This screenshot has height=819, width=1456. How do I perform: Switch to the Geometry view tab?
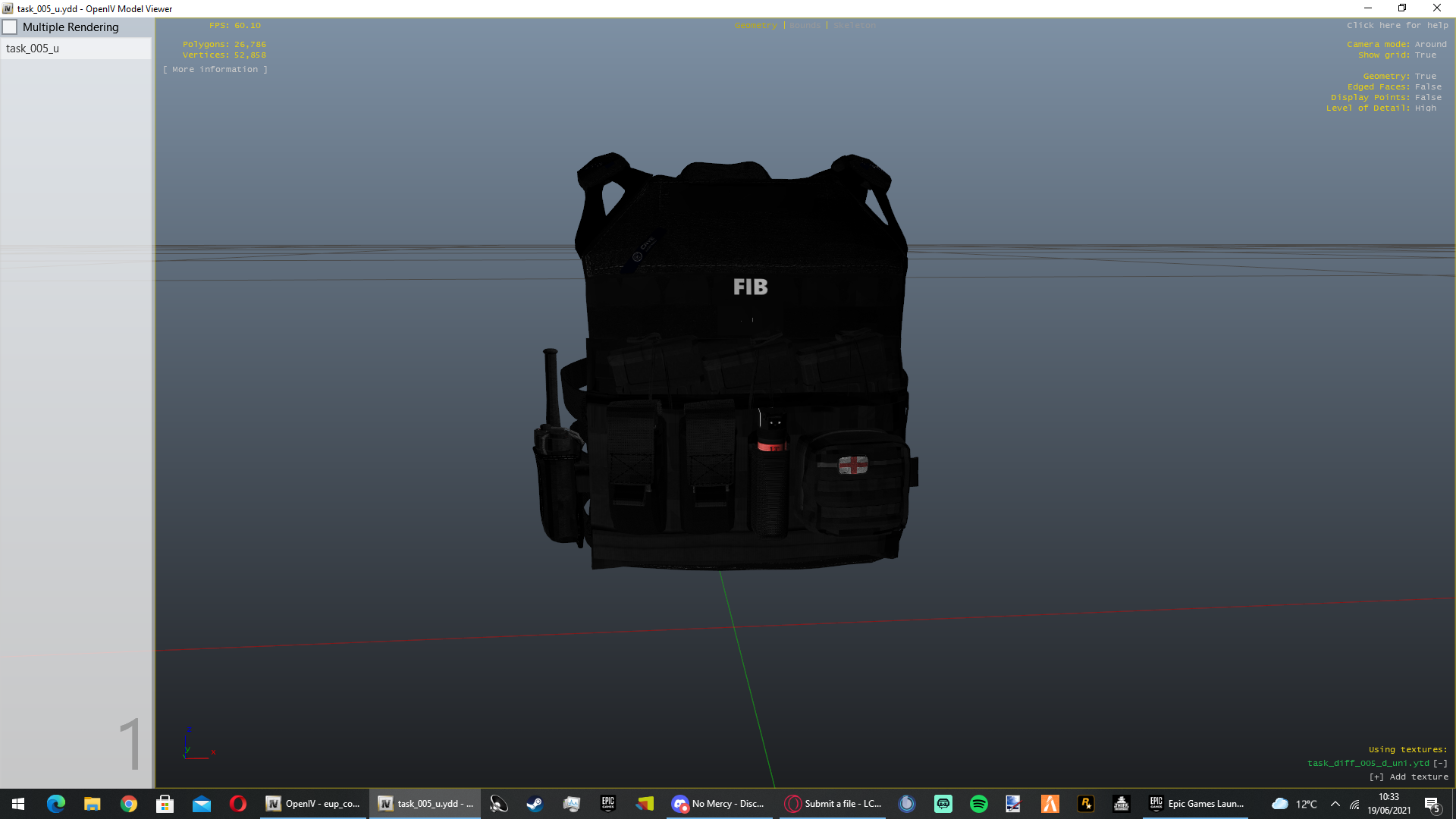click(755, 26)
